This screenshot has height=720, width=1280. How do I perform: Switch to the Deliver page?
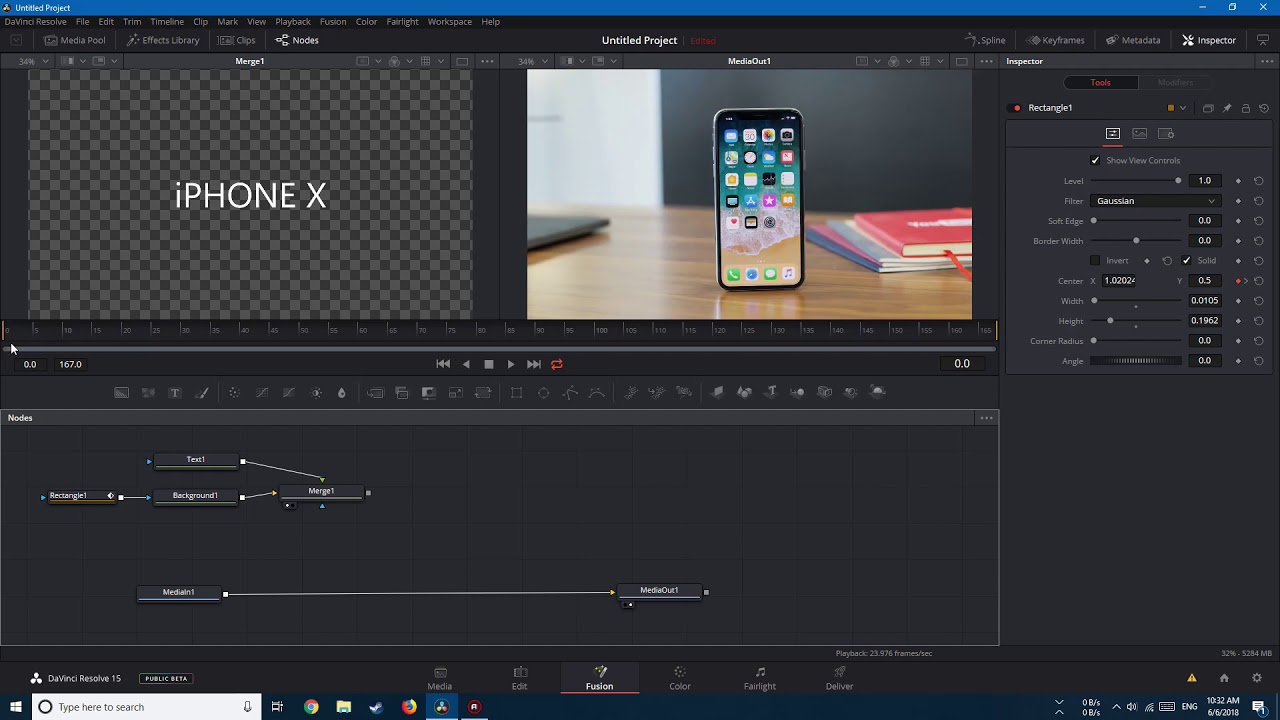point(840,678)
